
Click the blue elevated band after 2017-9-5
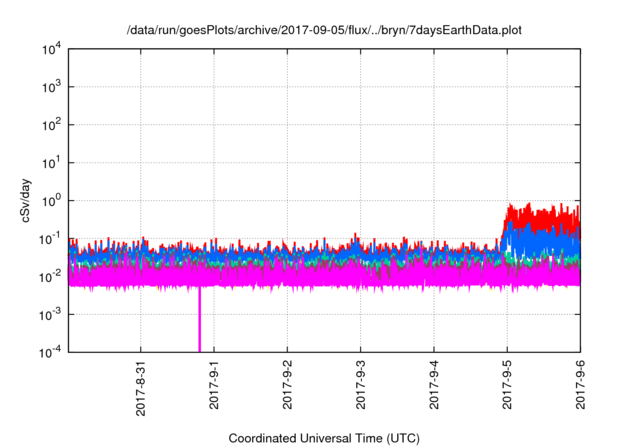(543, 243)
